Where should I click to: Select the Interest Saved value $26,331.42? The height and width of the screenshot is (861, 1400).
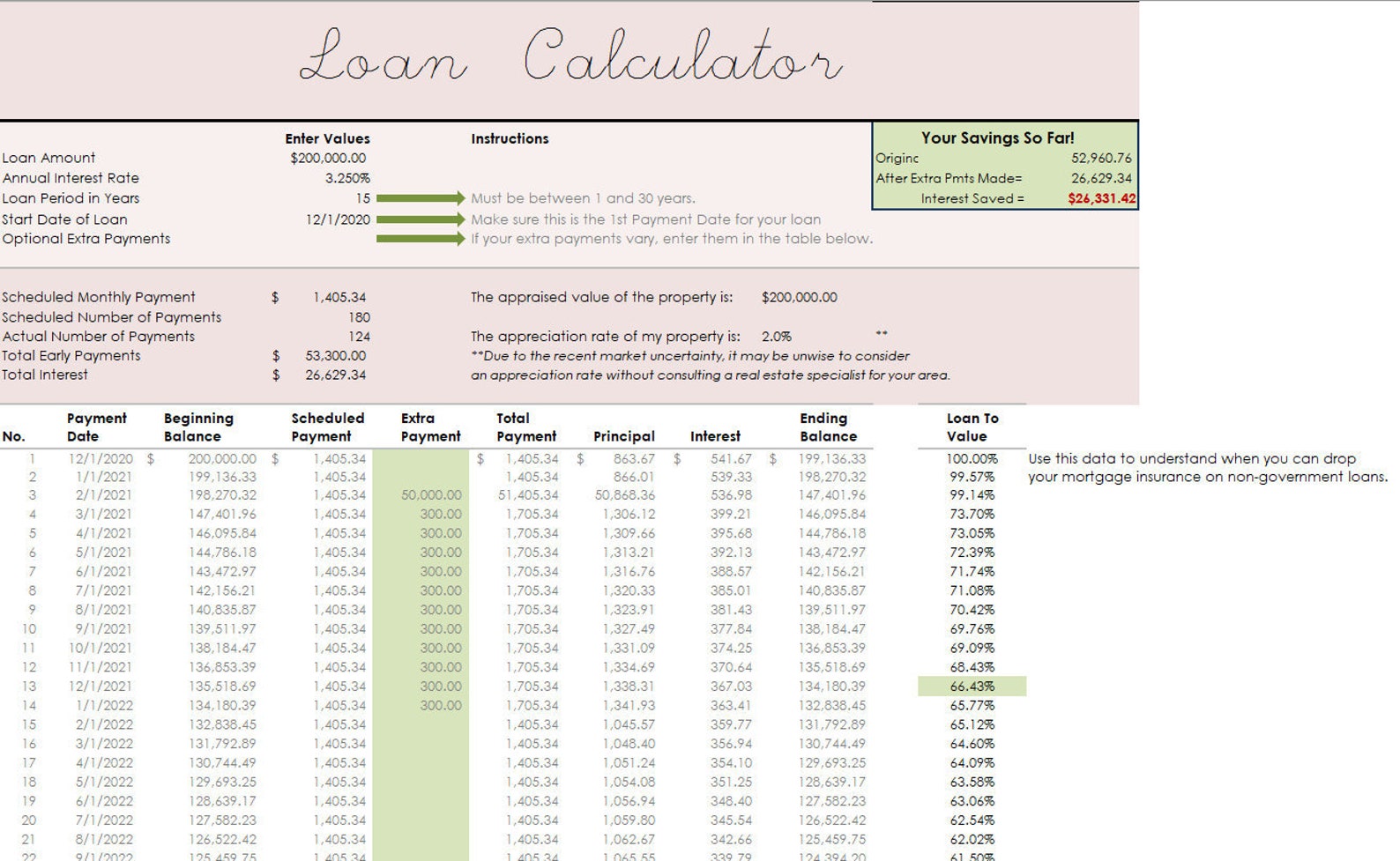(x=1102, y=198)
